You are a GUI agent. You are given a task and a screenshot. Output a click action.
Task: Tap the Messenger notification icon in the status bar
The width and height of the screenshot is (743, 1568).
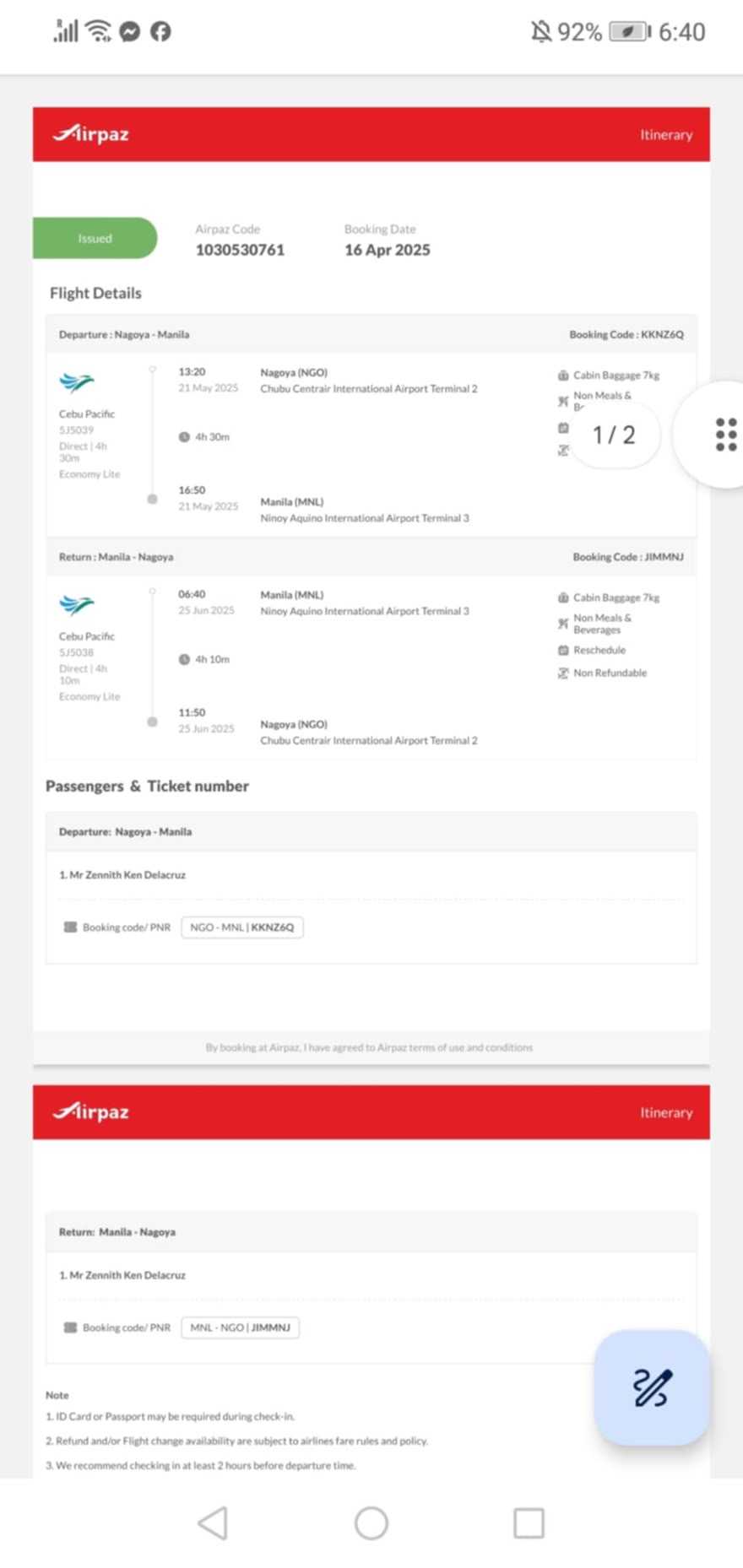(x=129, y=32)
